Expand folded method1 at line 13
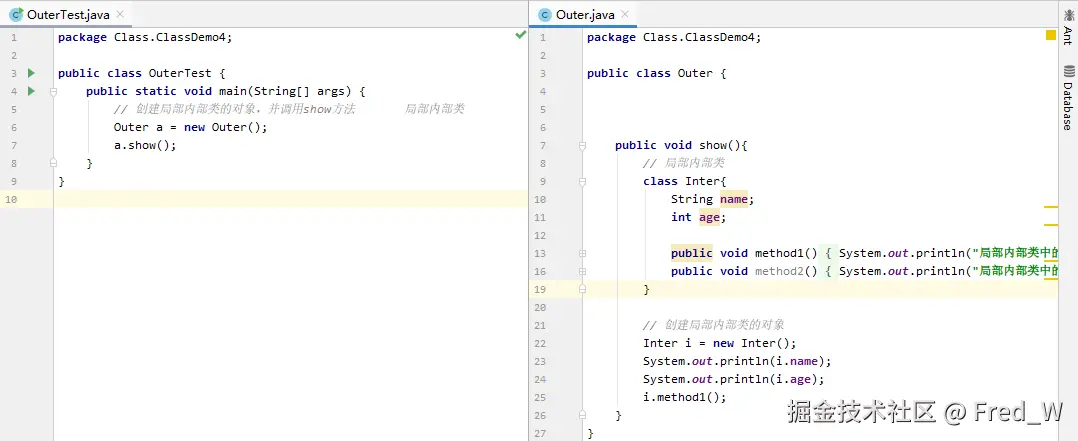The height and width of the screenshot is (441, 1078). click(x=582, y=253)
